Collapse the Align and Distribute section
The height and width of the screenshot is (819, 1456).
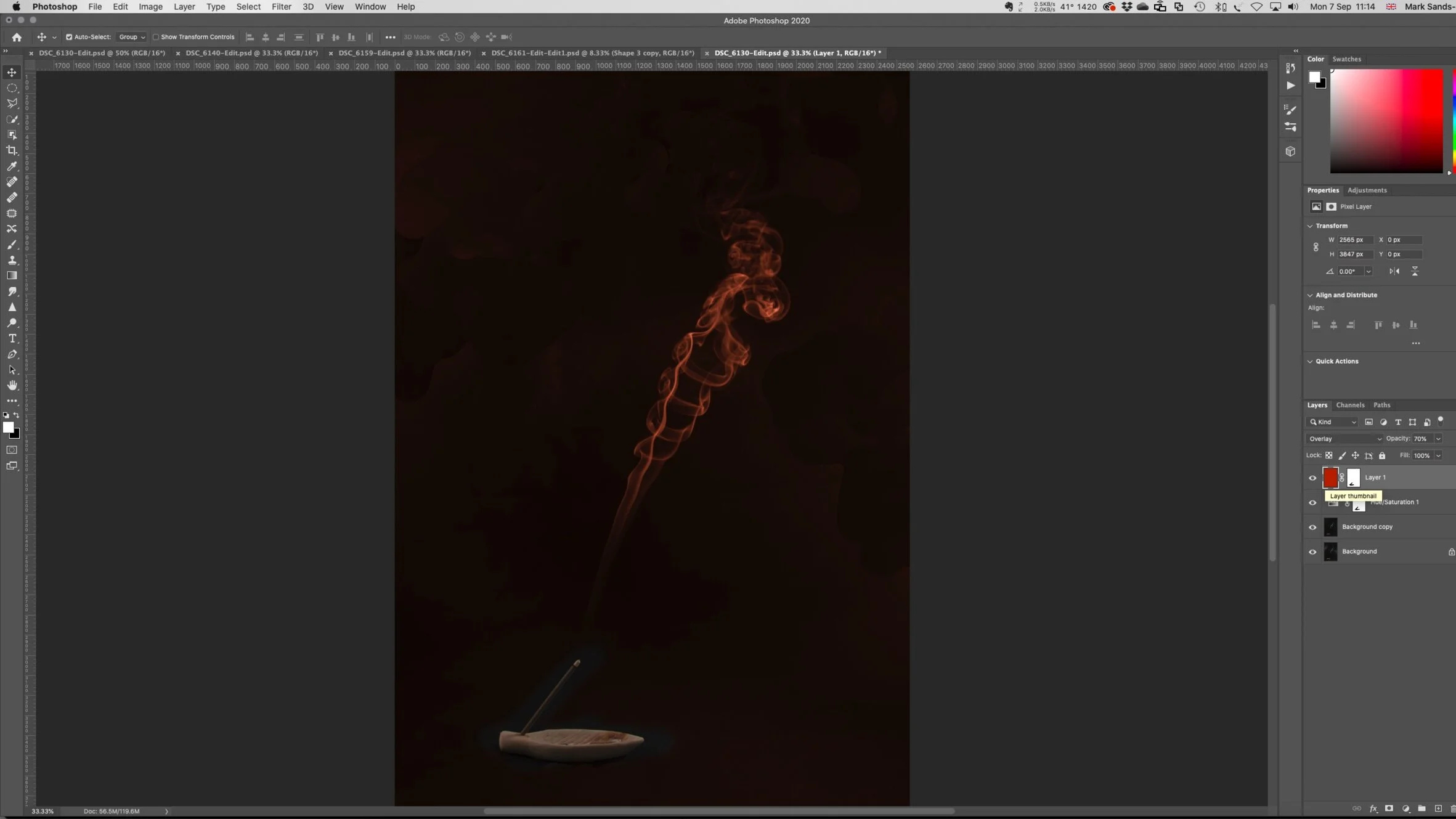click(1310, 295)
